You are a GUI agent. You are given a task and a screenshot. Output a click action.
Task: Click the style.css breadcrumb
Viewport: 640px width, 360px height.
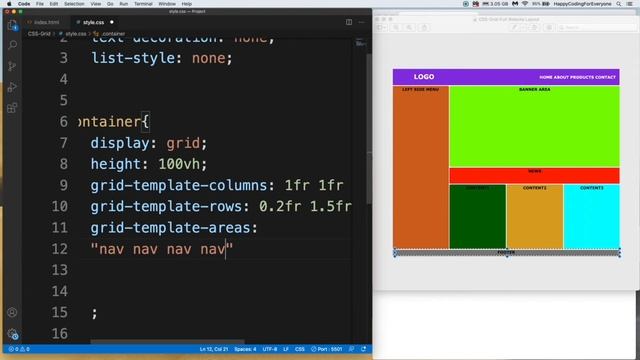pyautogui.click(x=76, y=34)
